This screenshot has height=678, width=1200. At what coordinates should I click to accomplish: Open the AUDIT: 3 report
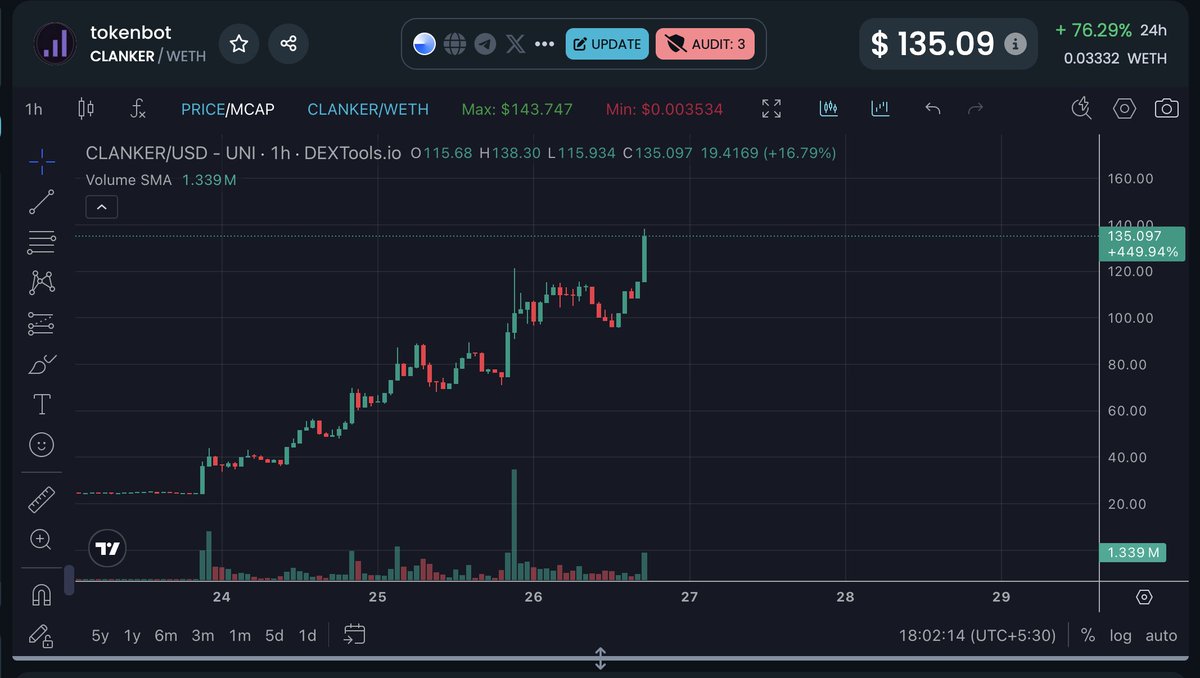[705, 43]
